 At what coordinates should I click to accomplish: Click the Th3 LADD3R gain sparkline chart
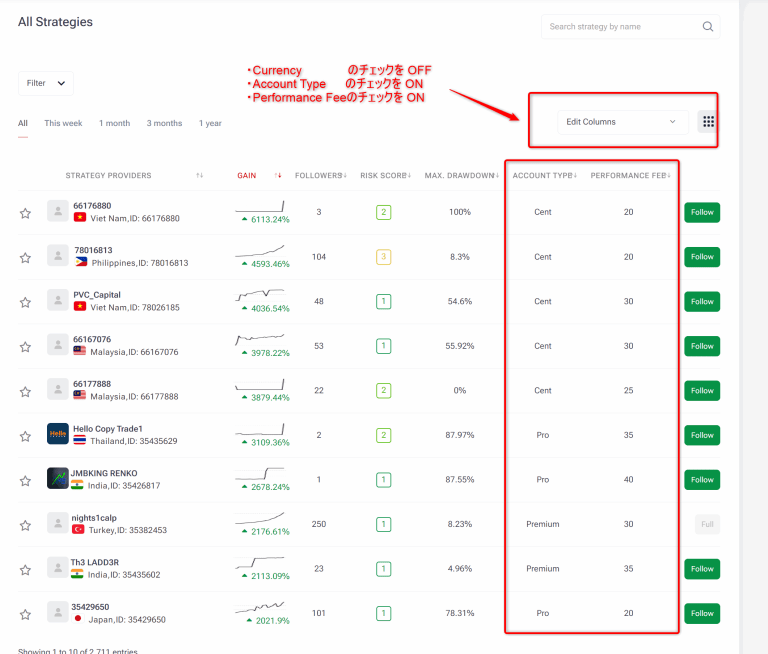pyautogui.click(x=260, y=563)
